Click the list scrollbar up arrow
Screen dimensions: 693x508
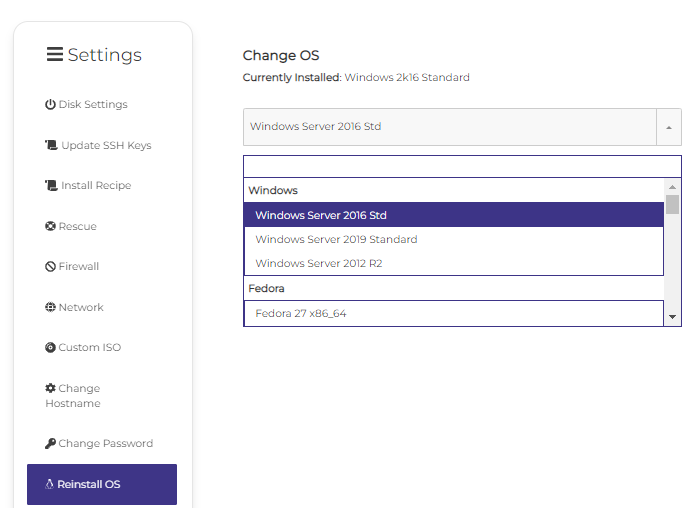[x=673, y=187]
